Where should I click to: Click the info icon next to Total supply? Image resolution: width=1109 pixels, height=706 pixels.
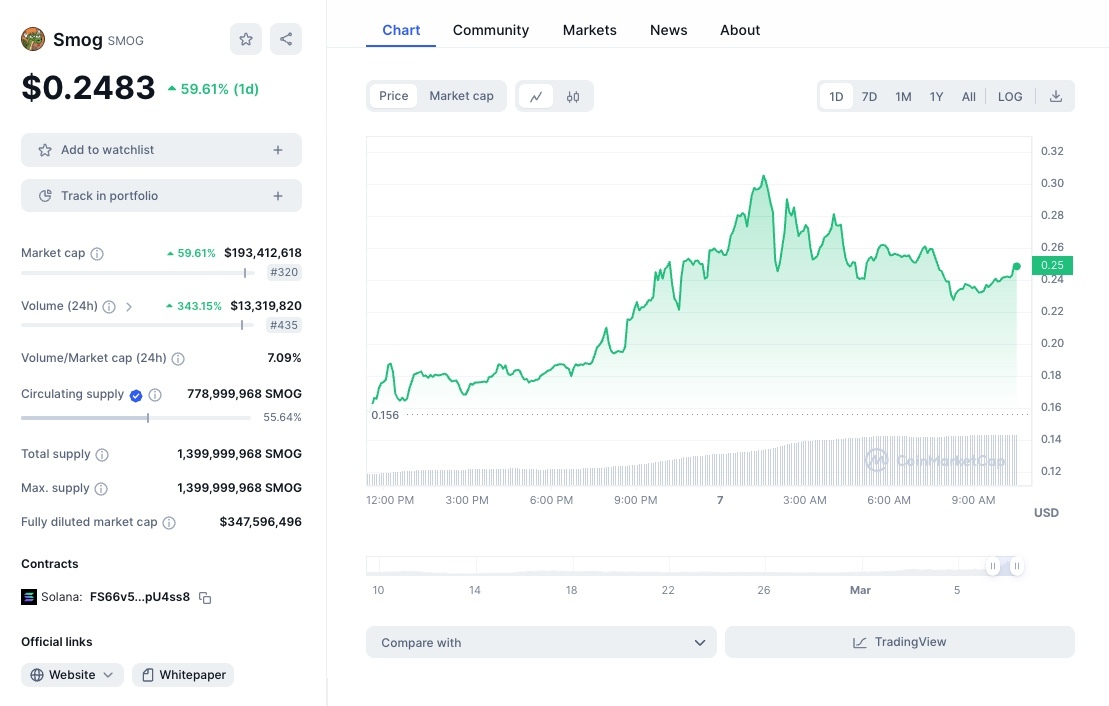pos(103,454)
